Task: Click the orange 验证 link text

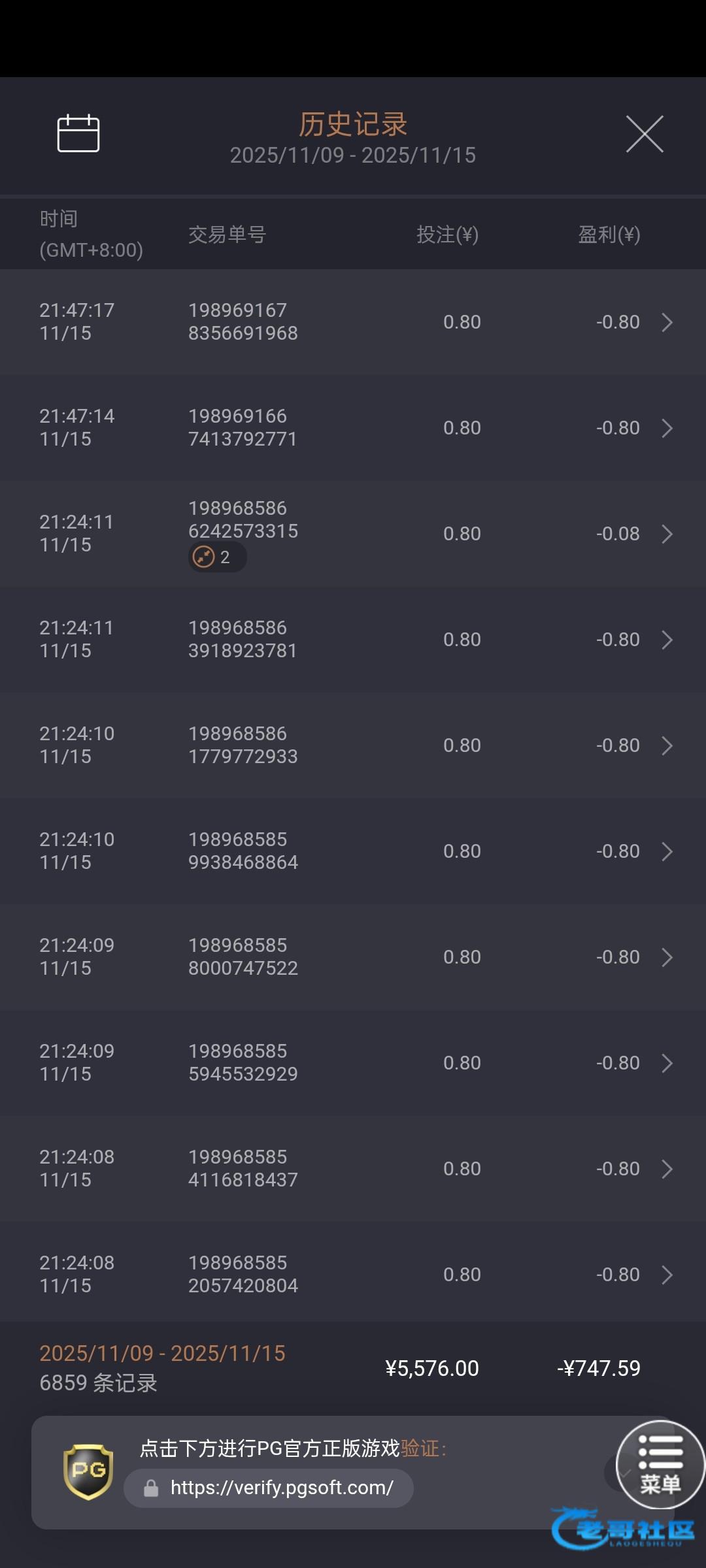Action: 420,1448
